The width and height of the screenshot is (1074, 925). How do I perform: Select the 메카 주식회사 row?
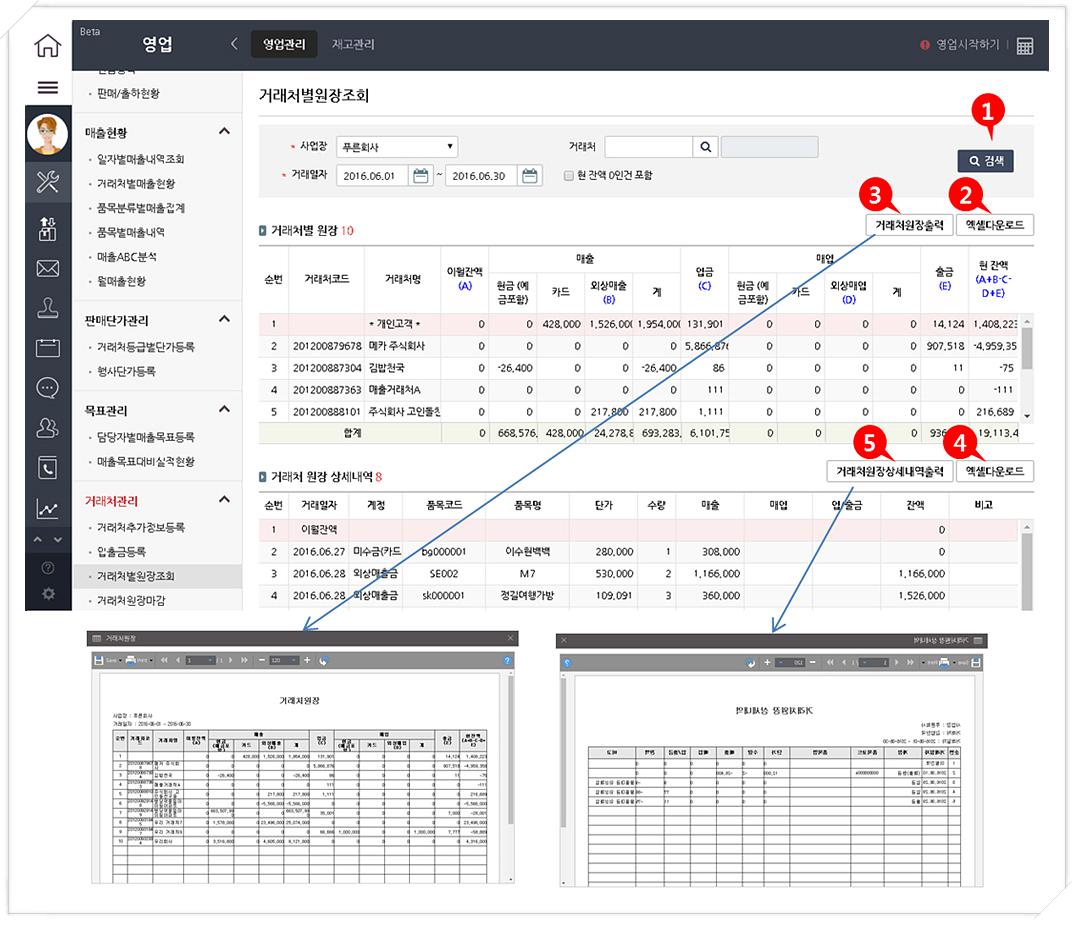pos(640,347)
